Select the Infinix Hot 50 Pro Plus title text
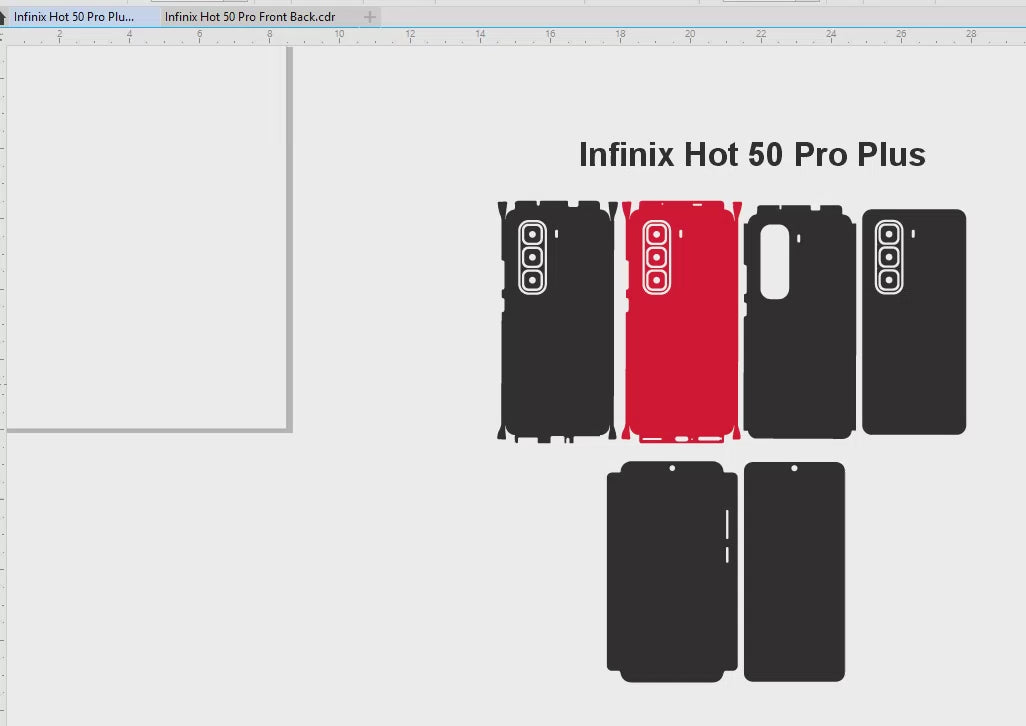The height and width of the screenshot is (726, 1026). pyautogui.click(x=752, y=155)
